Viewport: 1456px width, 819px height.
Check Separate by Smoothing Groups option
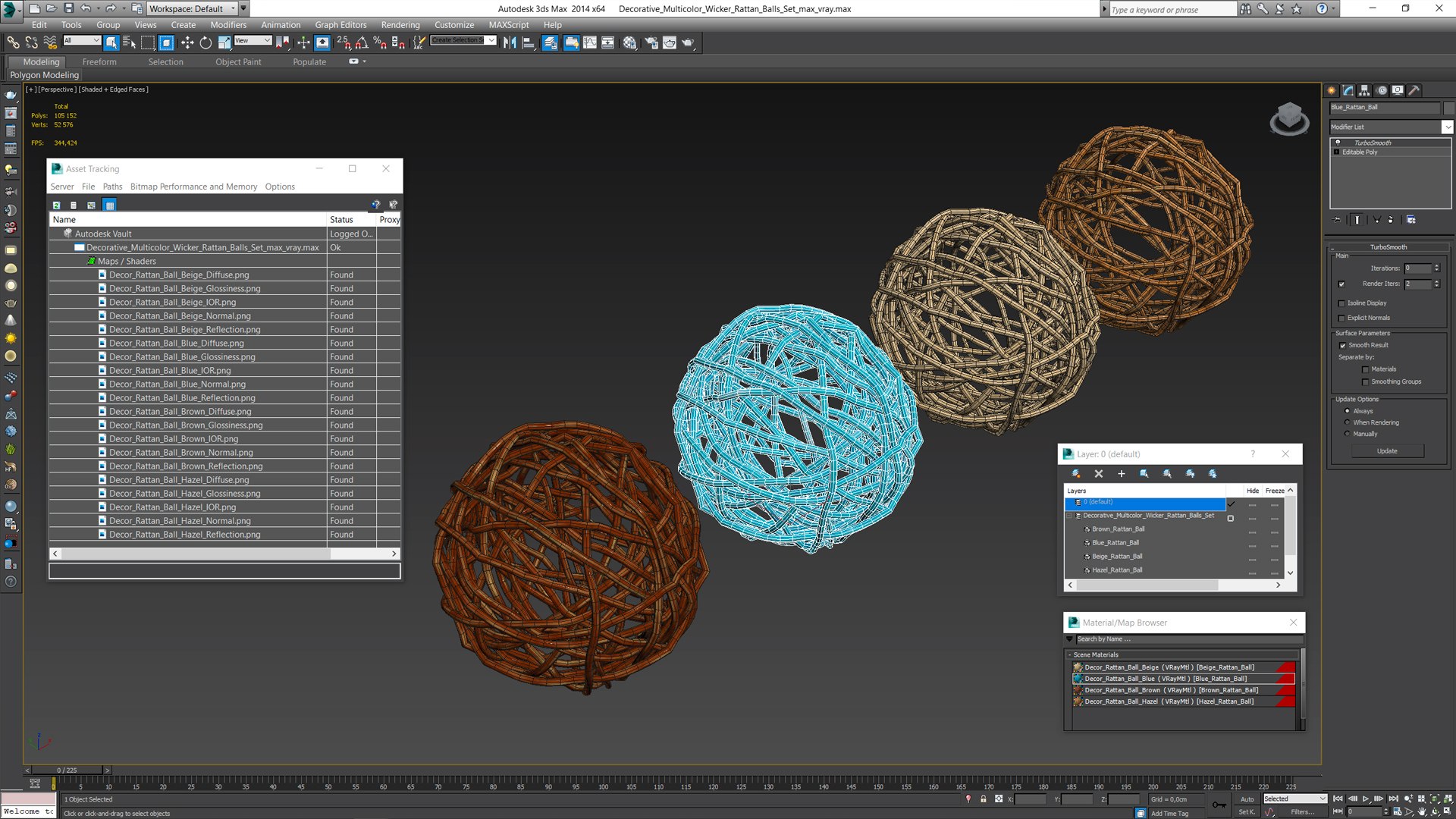pyautogui.click(x=1366, y=382)
